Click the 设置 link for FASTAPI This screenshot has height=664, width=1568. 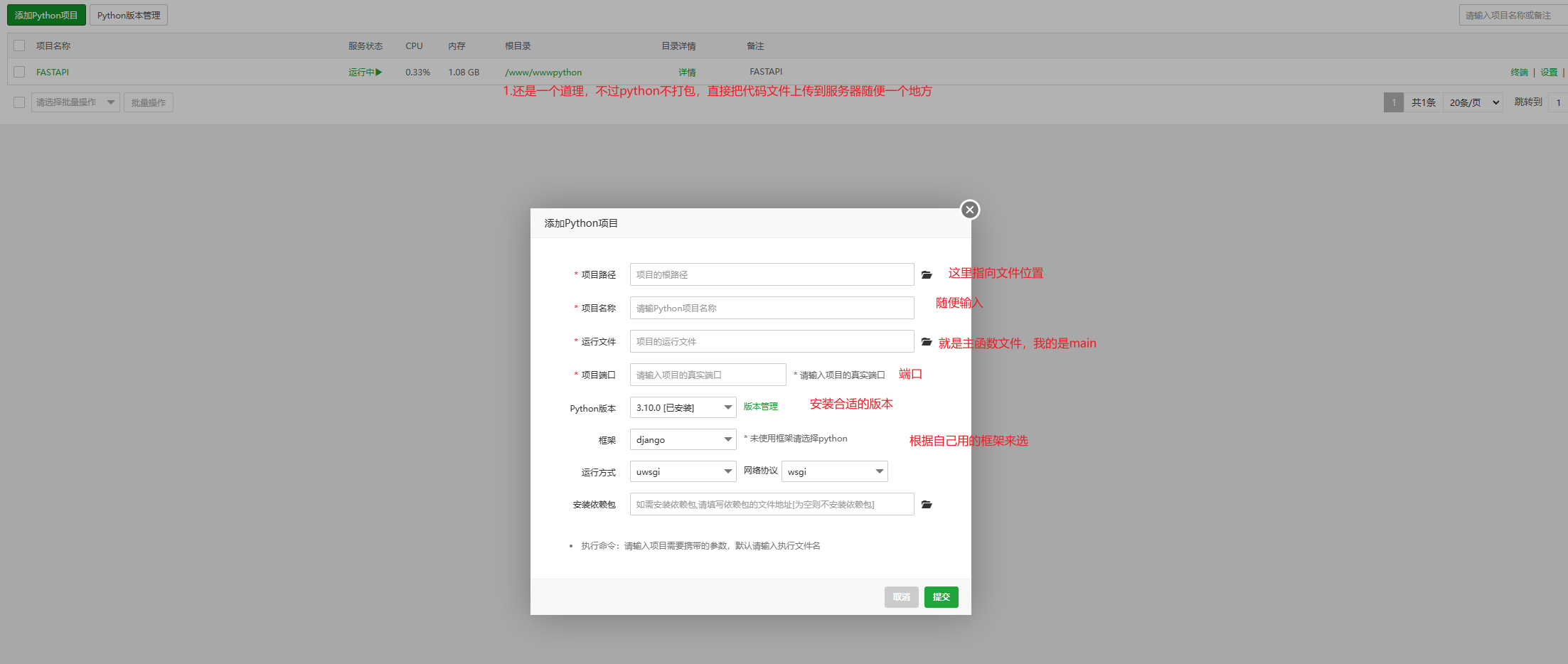pos(1549,73)
